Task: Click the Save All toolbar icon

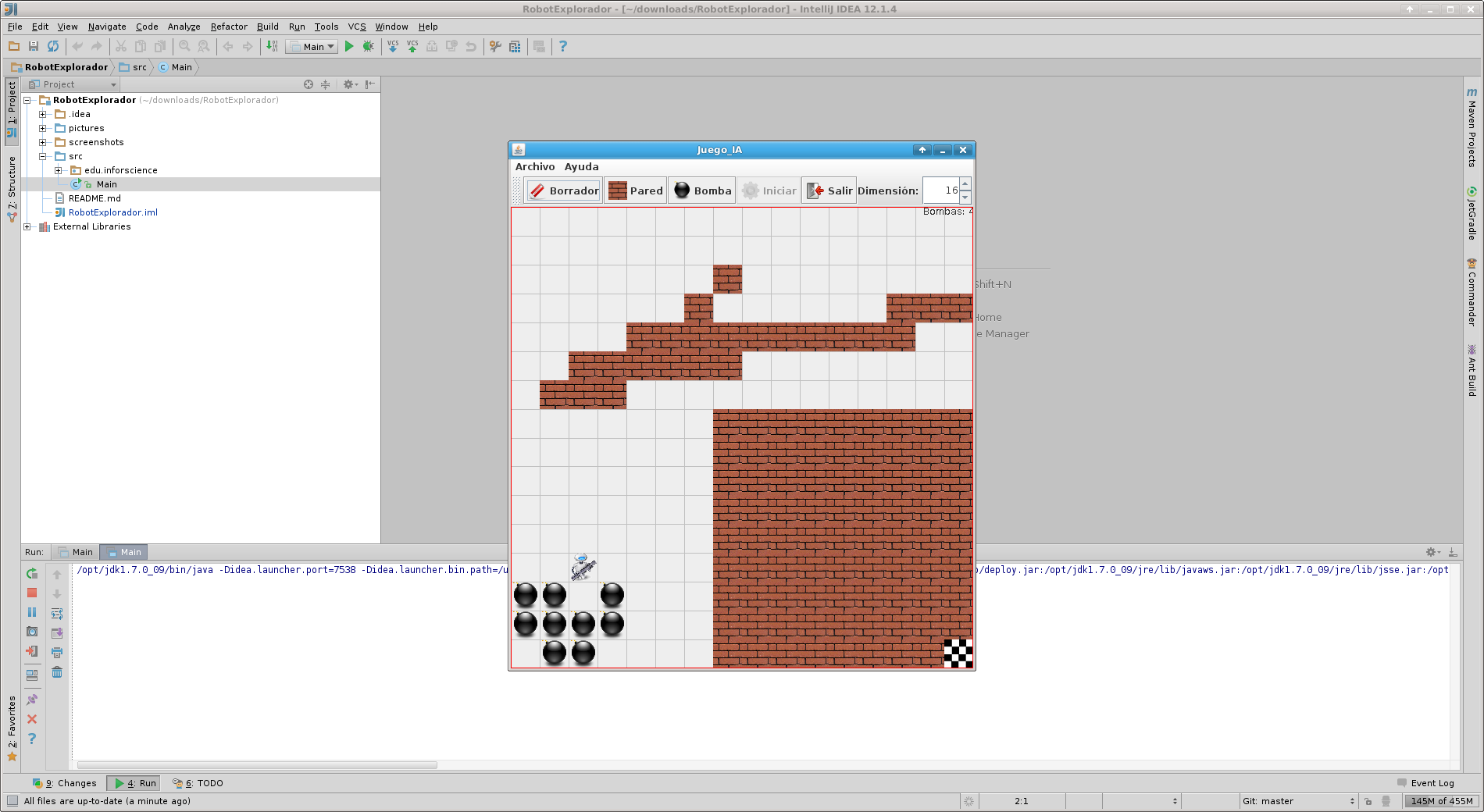Action: tap(34, 47)
